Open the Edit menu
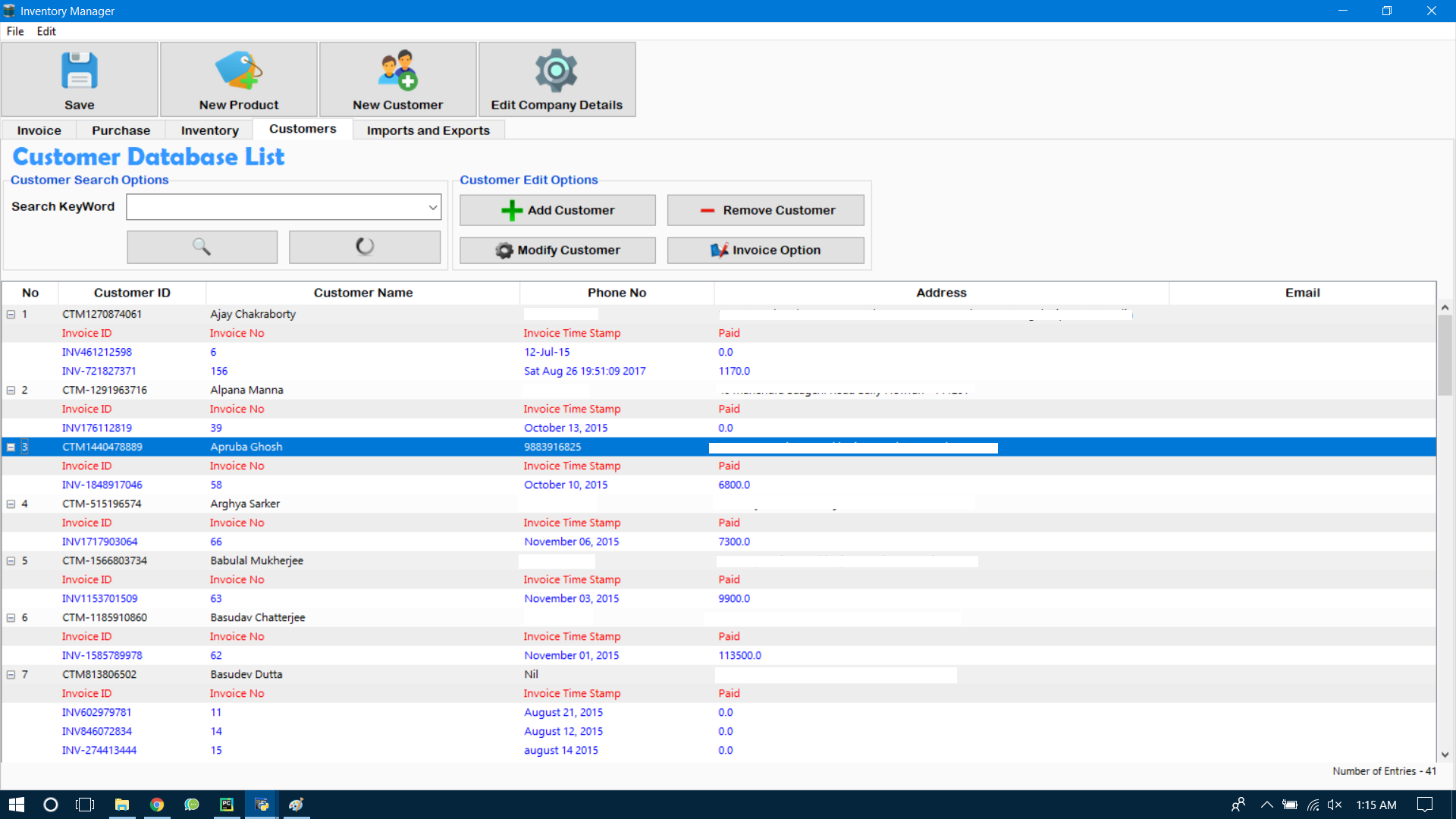This screenshot has height=819, width=1456. click(x=46, y=31)
